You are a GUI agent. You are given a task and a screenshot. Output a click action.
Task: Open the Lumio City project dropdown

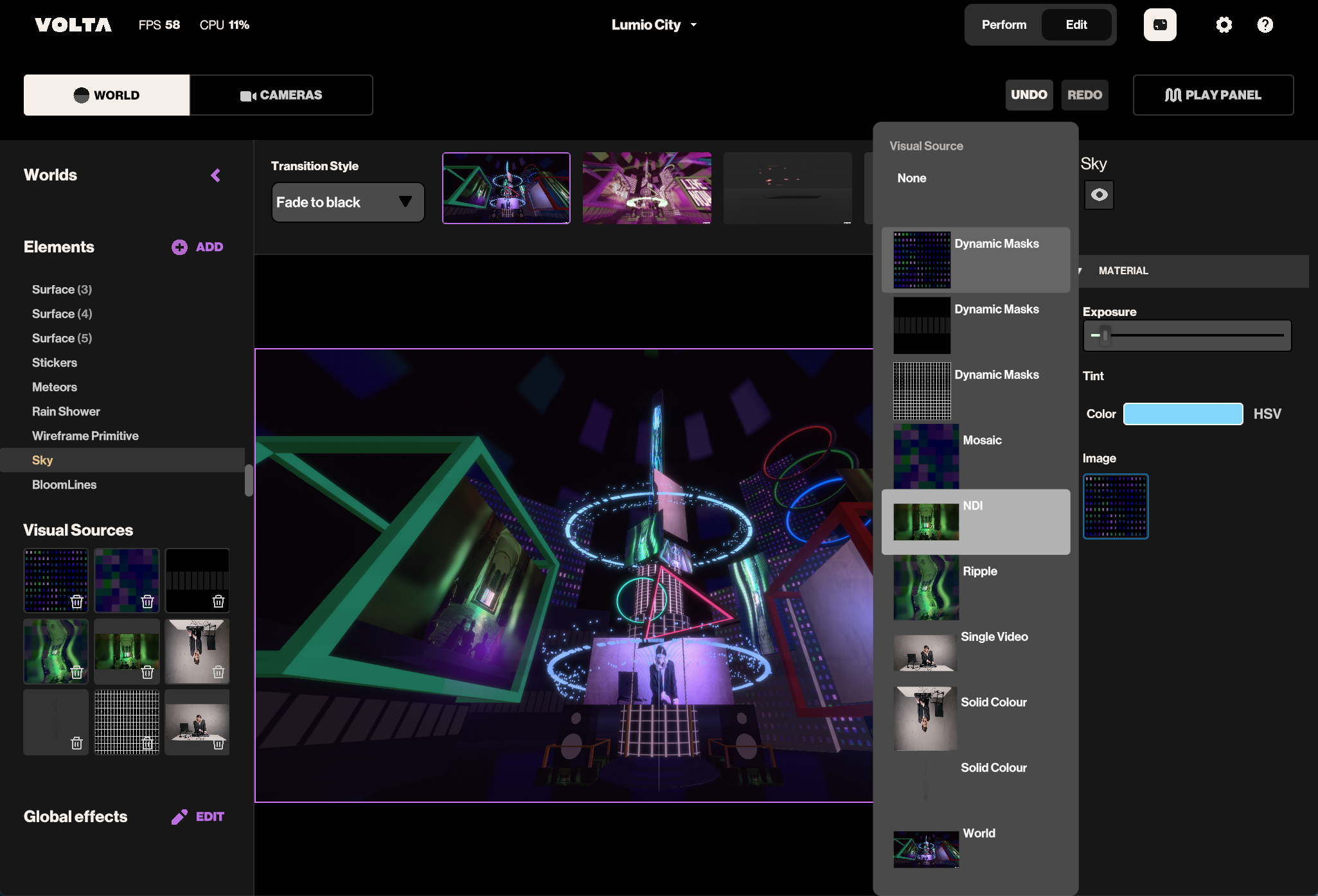(x=654, y=25)
